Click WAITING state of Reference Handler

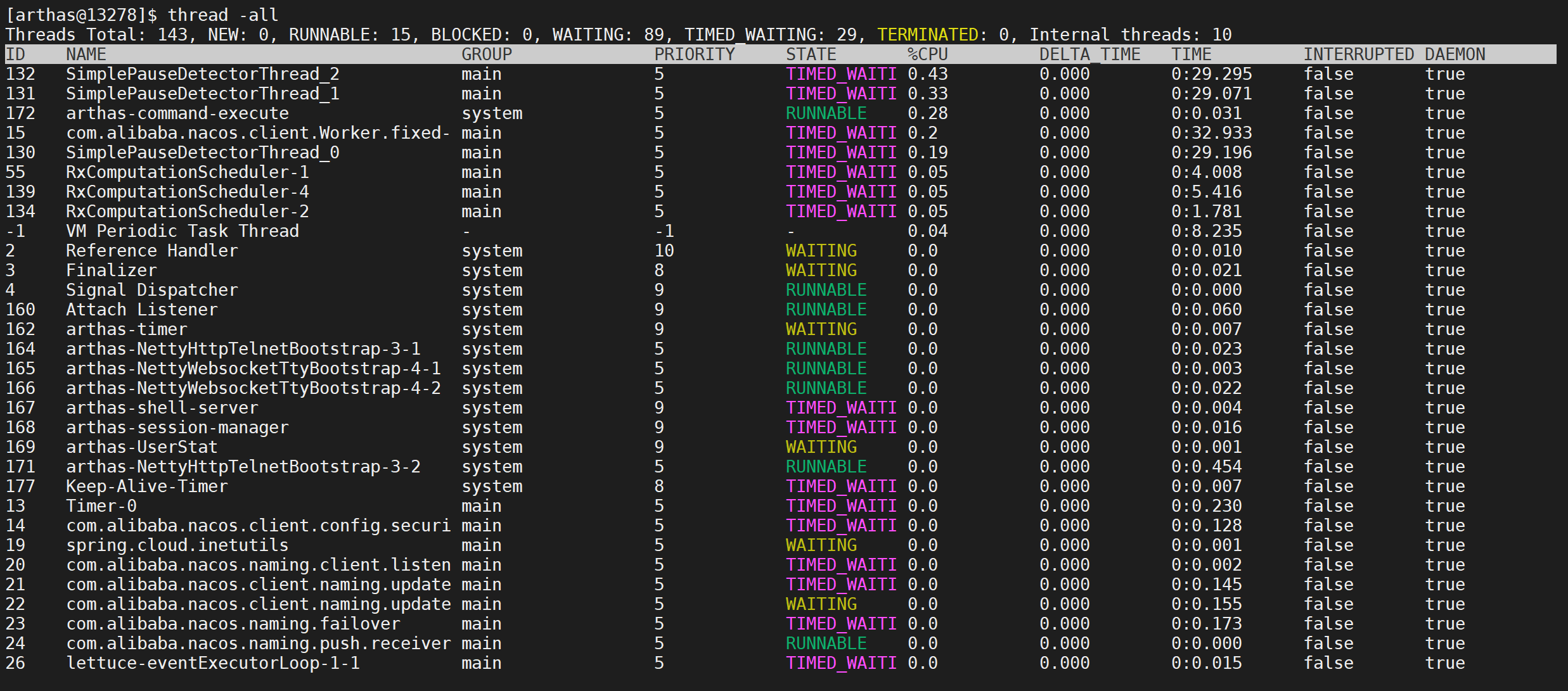click(821, 251)
